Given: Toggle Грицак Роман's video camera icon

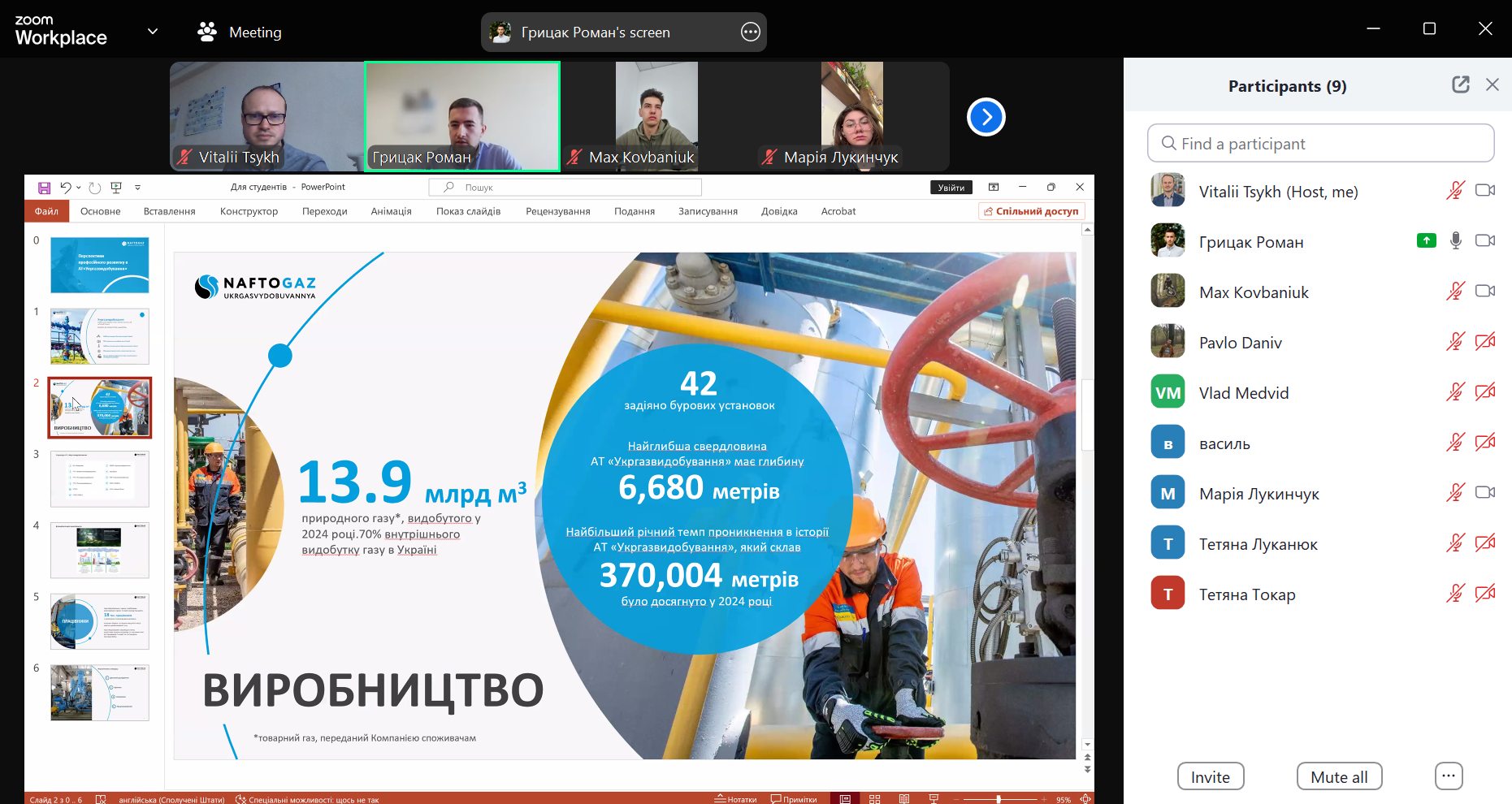Looking at the screenshot, I should click(x=1484, y=240).
